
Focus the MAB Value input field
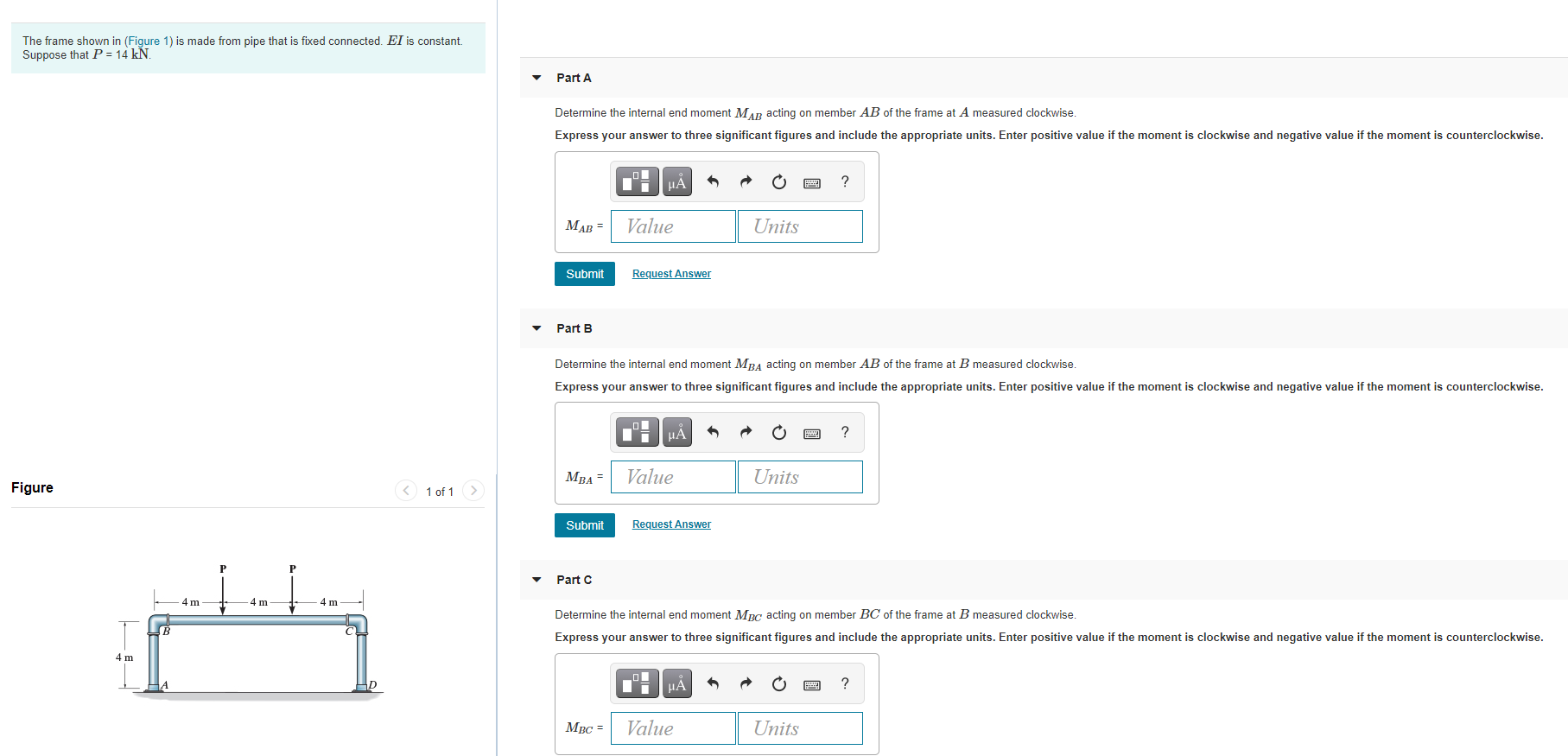673,226
